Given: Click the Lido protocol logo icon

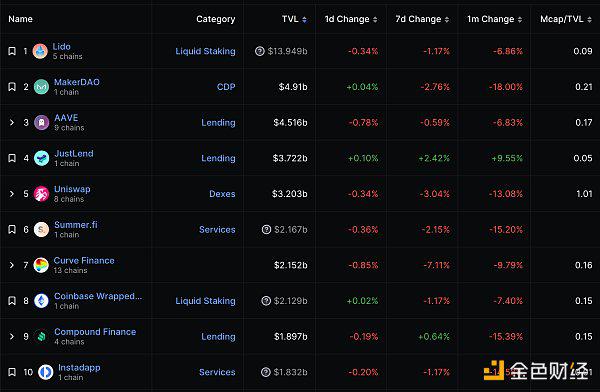Looking at the screenshot, I should (40, 51).
